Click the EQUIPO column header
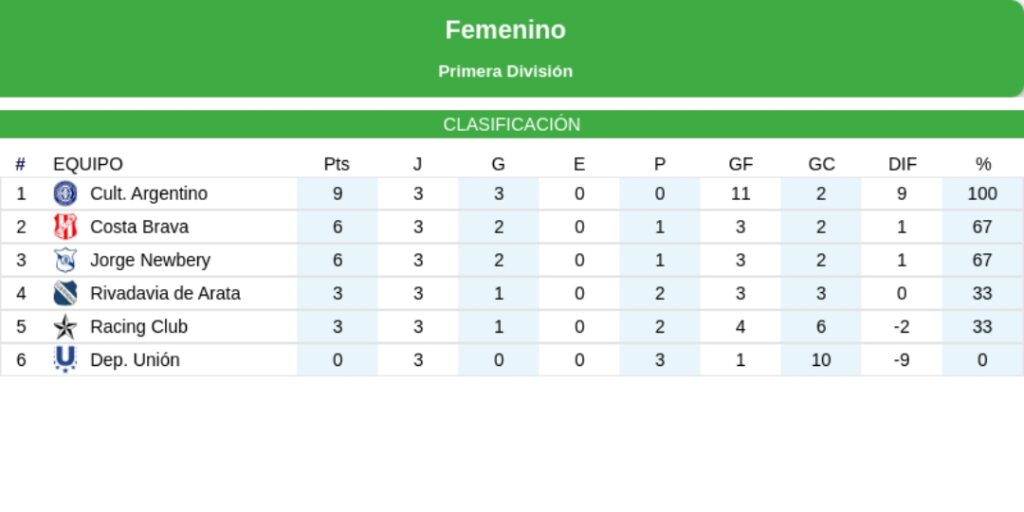 88,164
